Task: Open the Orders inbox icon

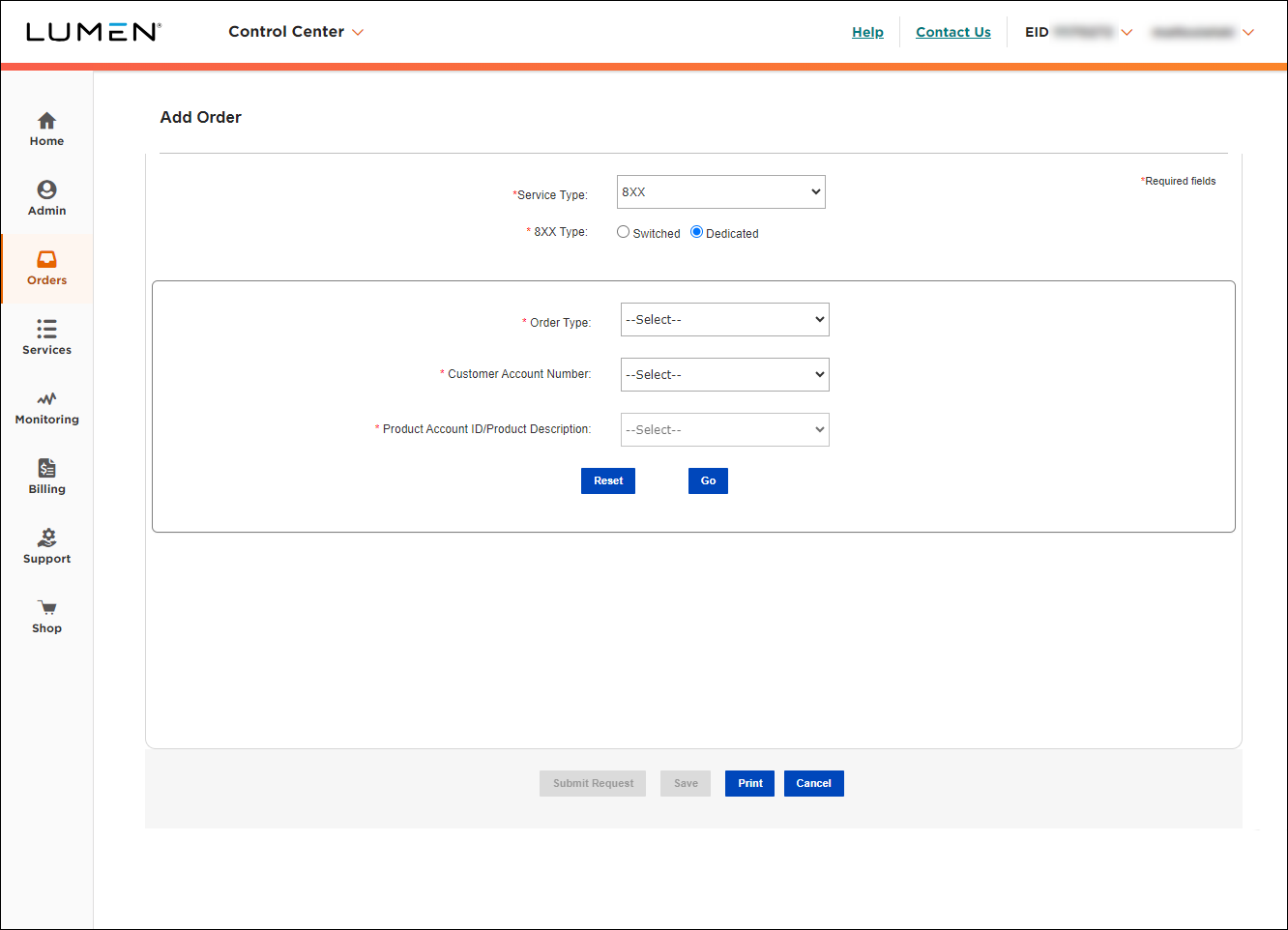Action: [x=46, y=259]
